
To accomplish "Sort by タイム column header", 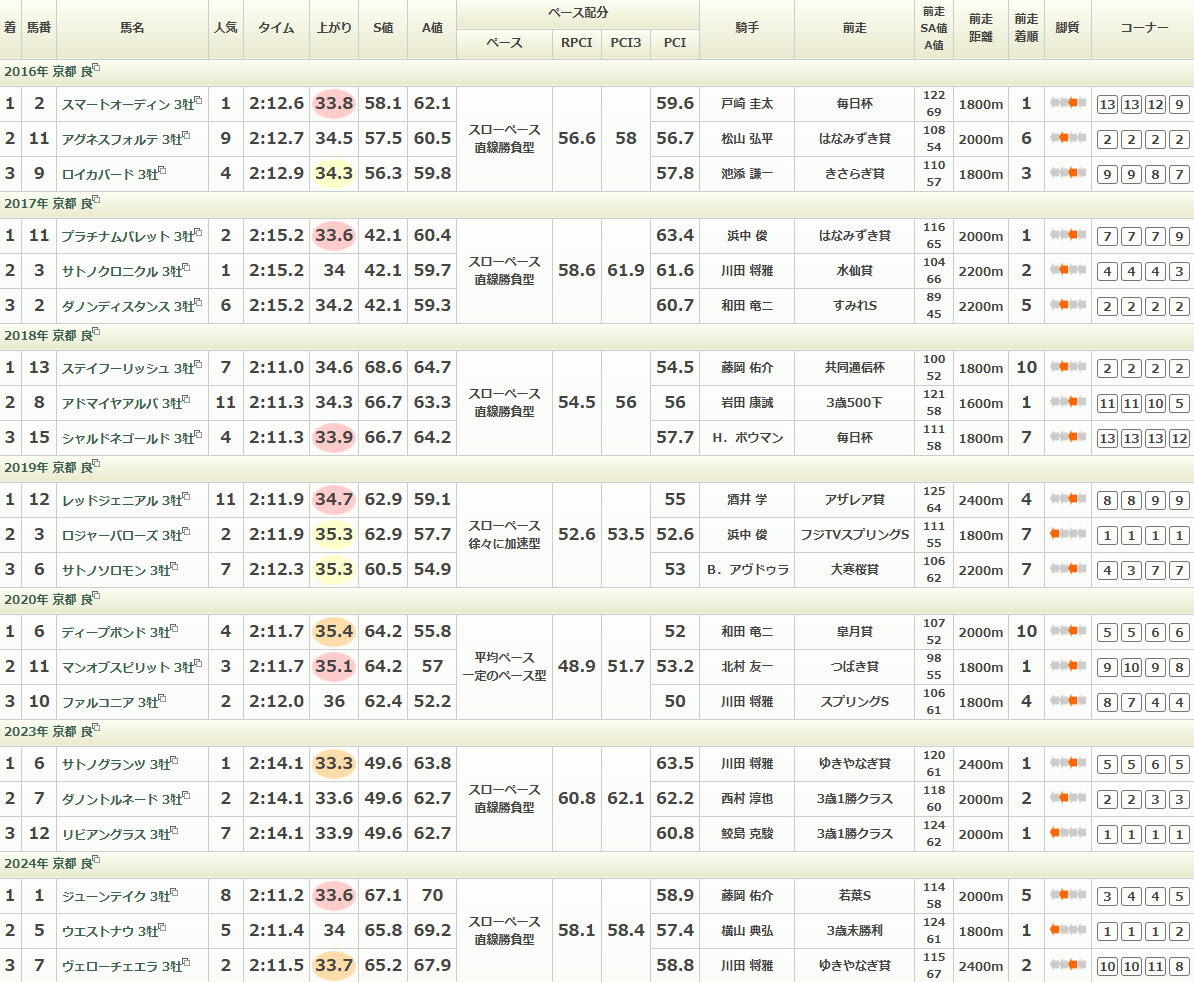I will 276,28.
